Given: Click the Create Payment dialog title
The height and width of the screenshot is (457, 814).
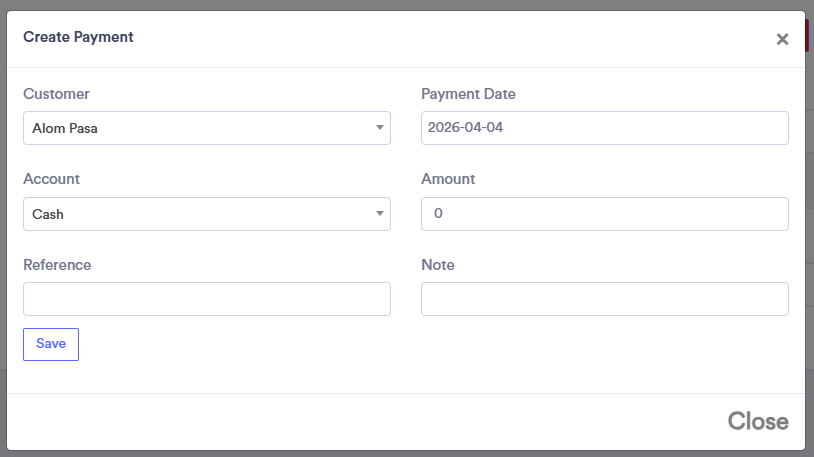Looking at the screenshot, I should point(78,37).
